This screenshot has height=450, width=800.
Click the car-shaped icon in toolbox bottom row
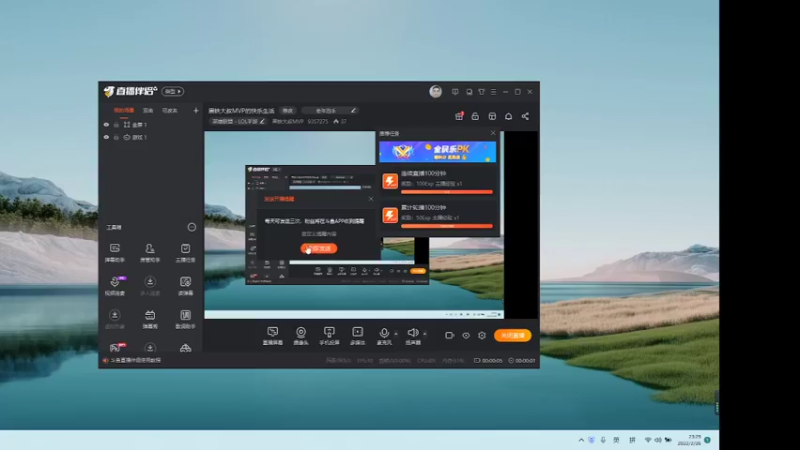[185, 348]
